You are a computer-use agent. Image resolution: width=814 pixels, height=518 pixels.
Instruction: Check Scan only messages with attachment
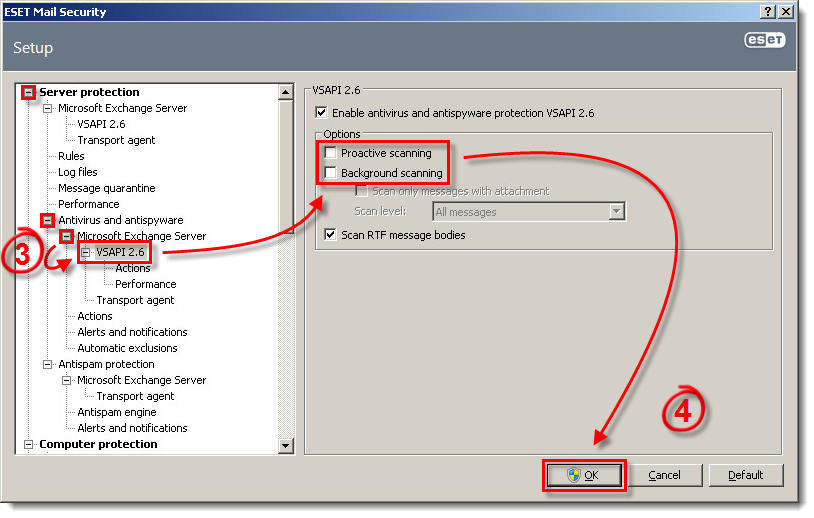tap(361, 191)
